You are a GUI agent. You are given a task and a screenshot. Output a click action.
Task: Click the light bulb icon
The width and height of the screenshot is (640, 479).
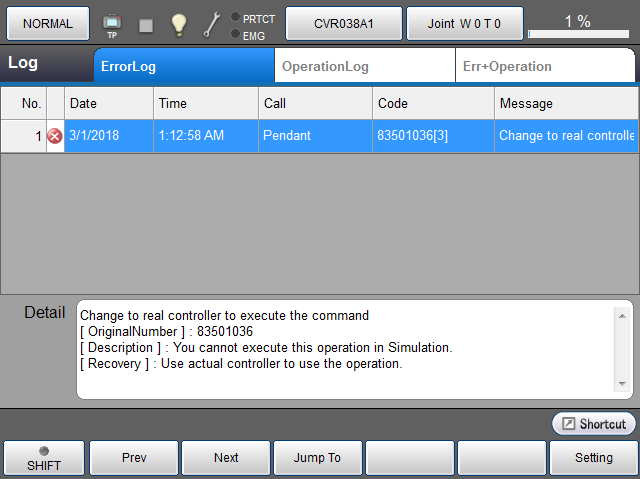[x=178, y=24]
